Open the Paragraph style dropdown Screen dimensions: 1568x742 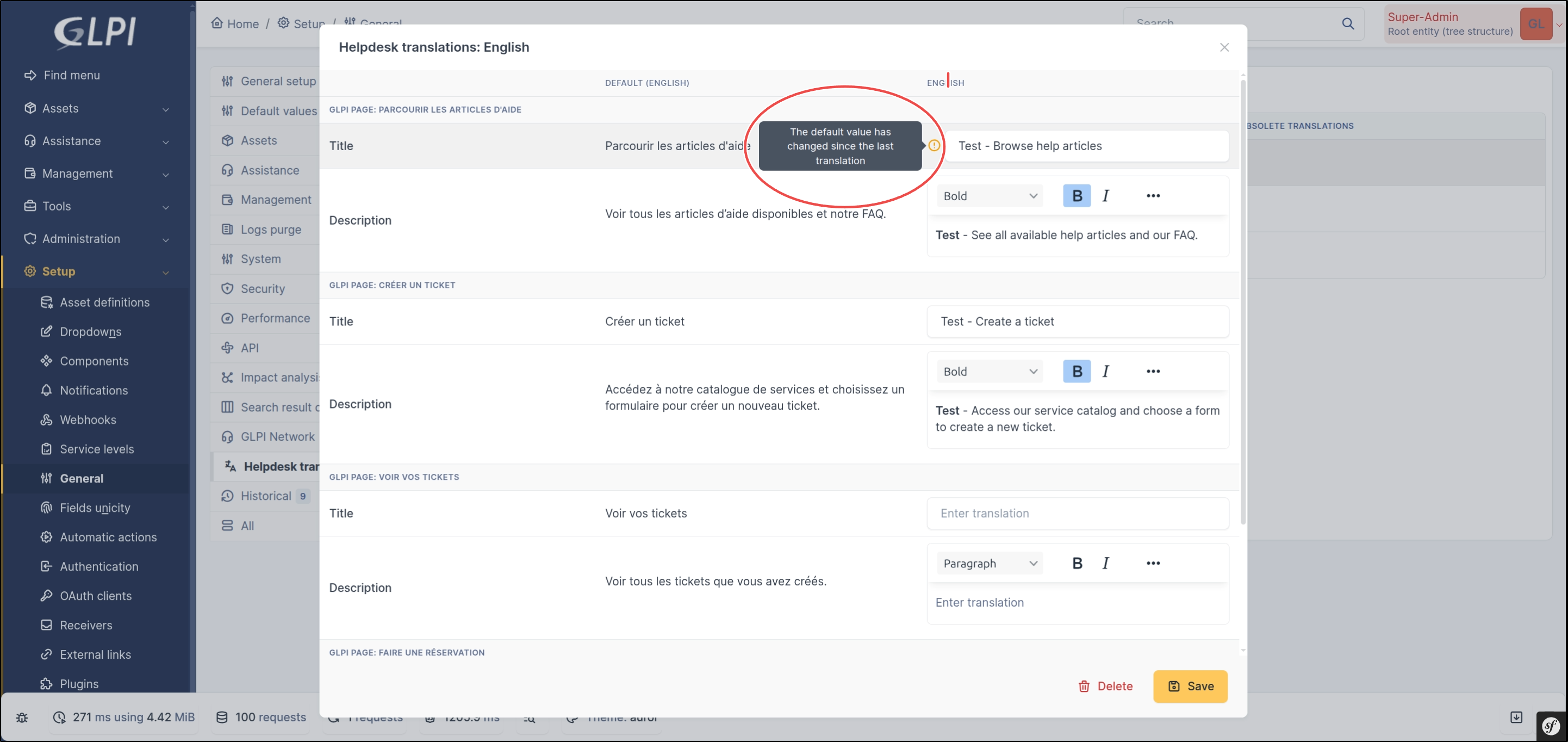989,563
